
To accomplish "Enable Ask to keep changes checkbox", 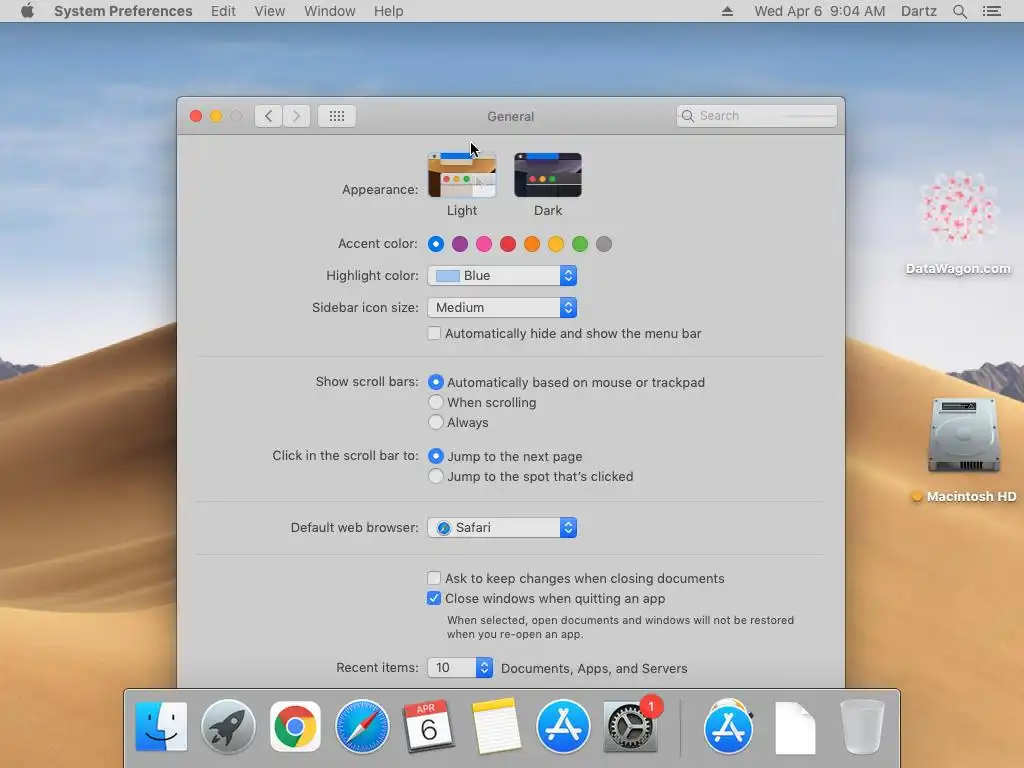I will [x=434, y=578].
